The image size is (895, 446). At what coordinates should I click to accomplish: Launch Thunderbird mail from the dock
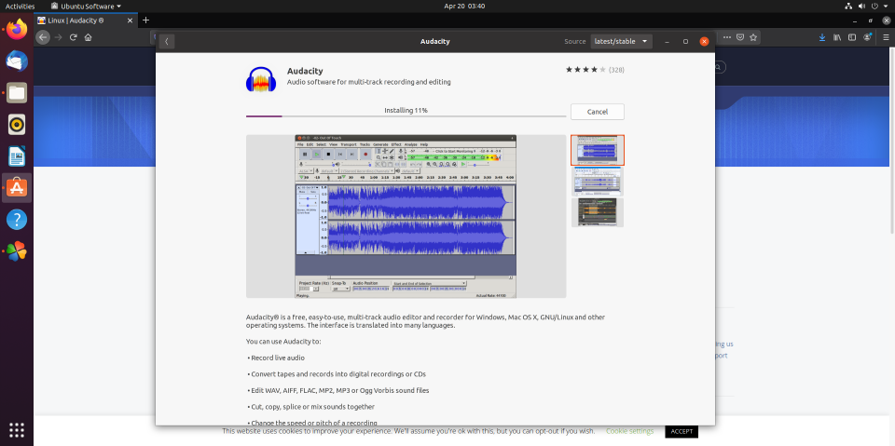[16, 61]
